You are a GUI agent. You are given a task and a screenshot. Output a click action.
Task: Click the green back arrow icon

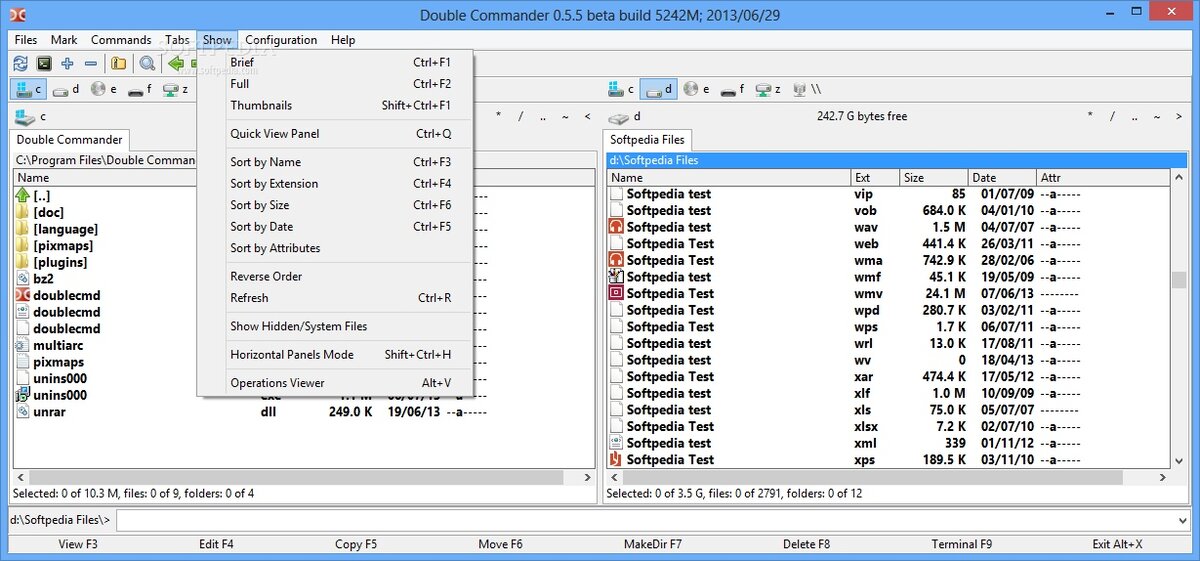click(176, 63)
